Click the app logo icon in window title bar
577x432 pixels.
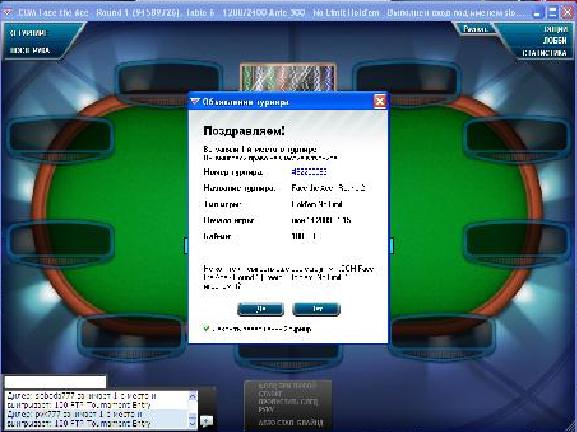point(7,13)
